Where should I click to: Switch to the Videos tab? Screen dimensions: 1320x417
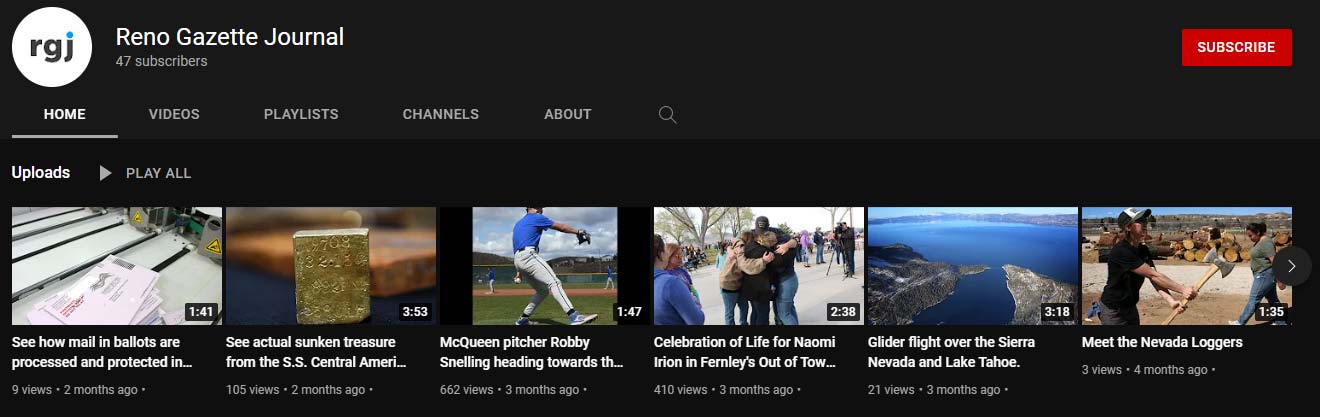coord(174,114)
